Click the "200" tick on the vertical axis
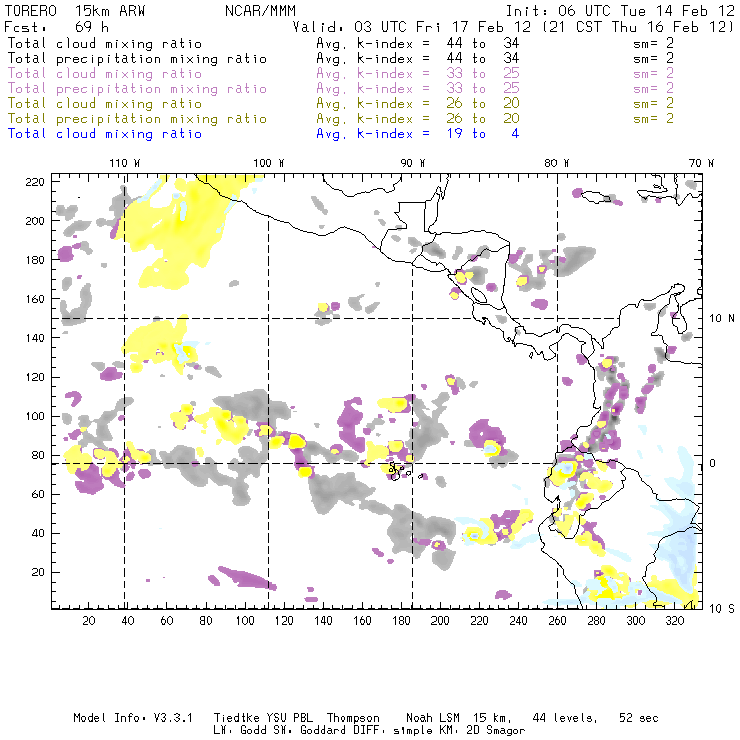Viewport: 740px width, 740px height. coord(35,221)
